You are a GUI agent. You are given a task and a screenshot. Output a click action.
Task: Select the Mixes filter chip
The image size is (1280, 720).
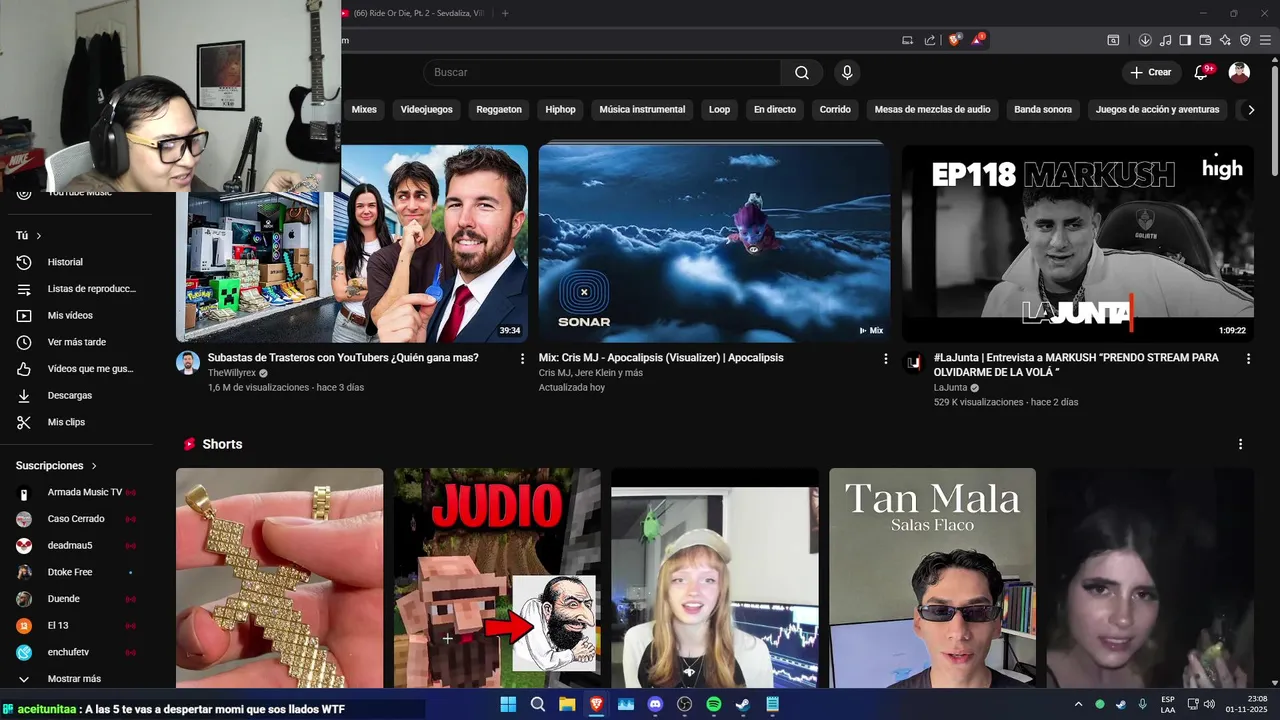pos(364,110)
